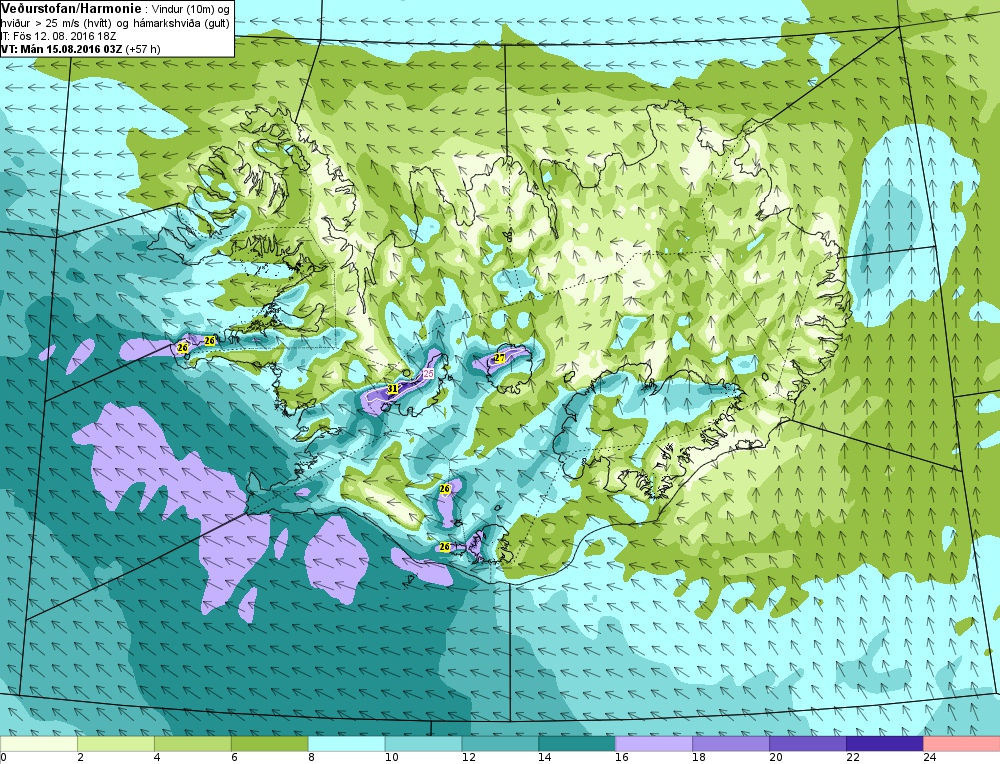The width and height of the screenshot is (1000, 764).
Task: Click the yellow 27 gust label
Action: pos(500,358)
